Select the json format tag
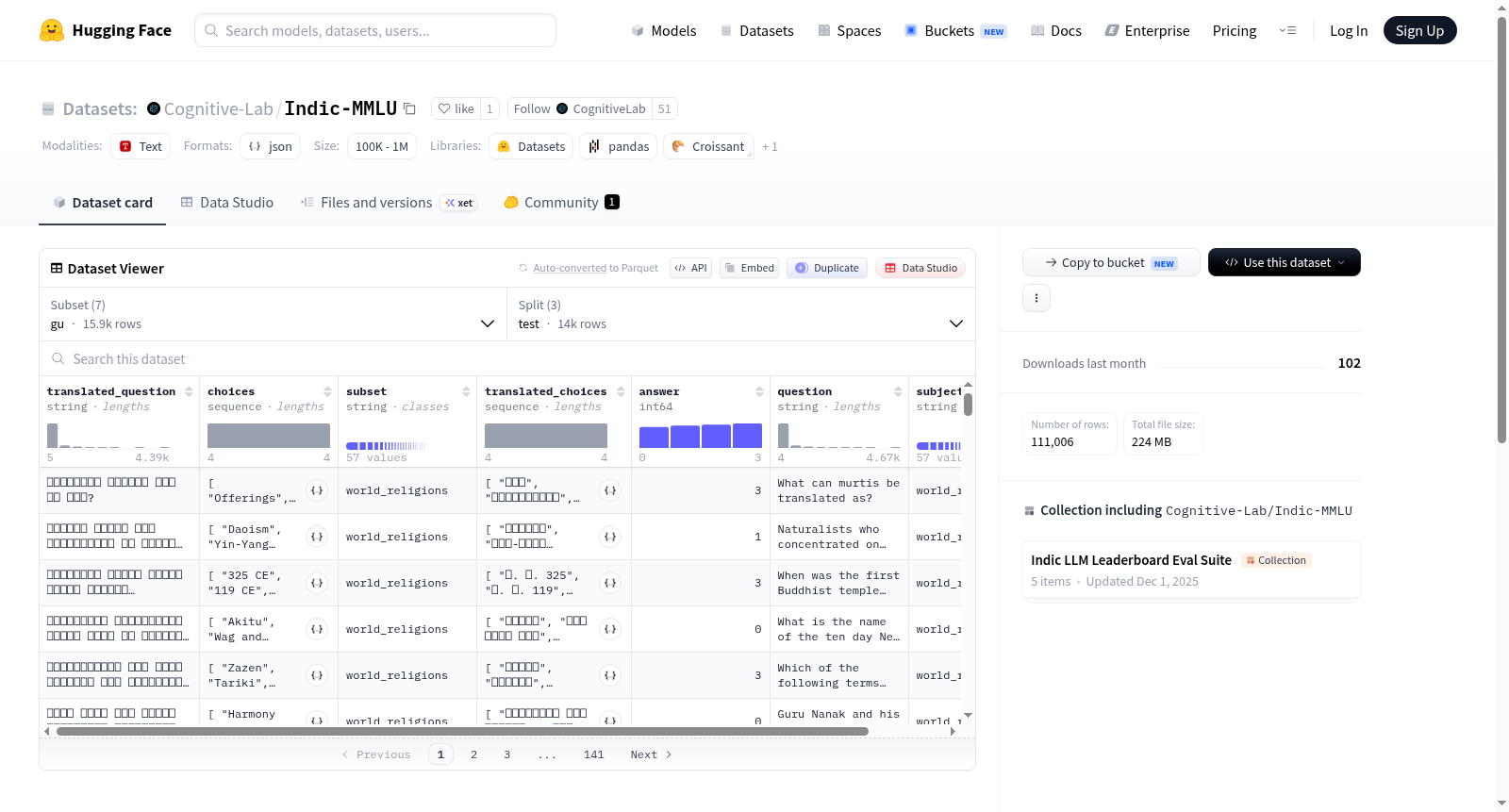Screen dimensions: 1509x812 point(270,146)
